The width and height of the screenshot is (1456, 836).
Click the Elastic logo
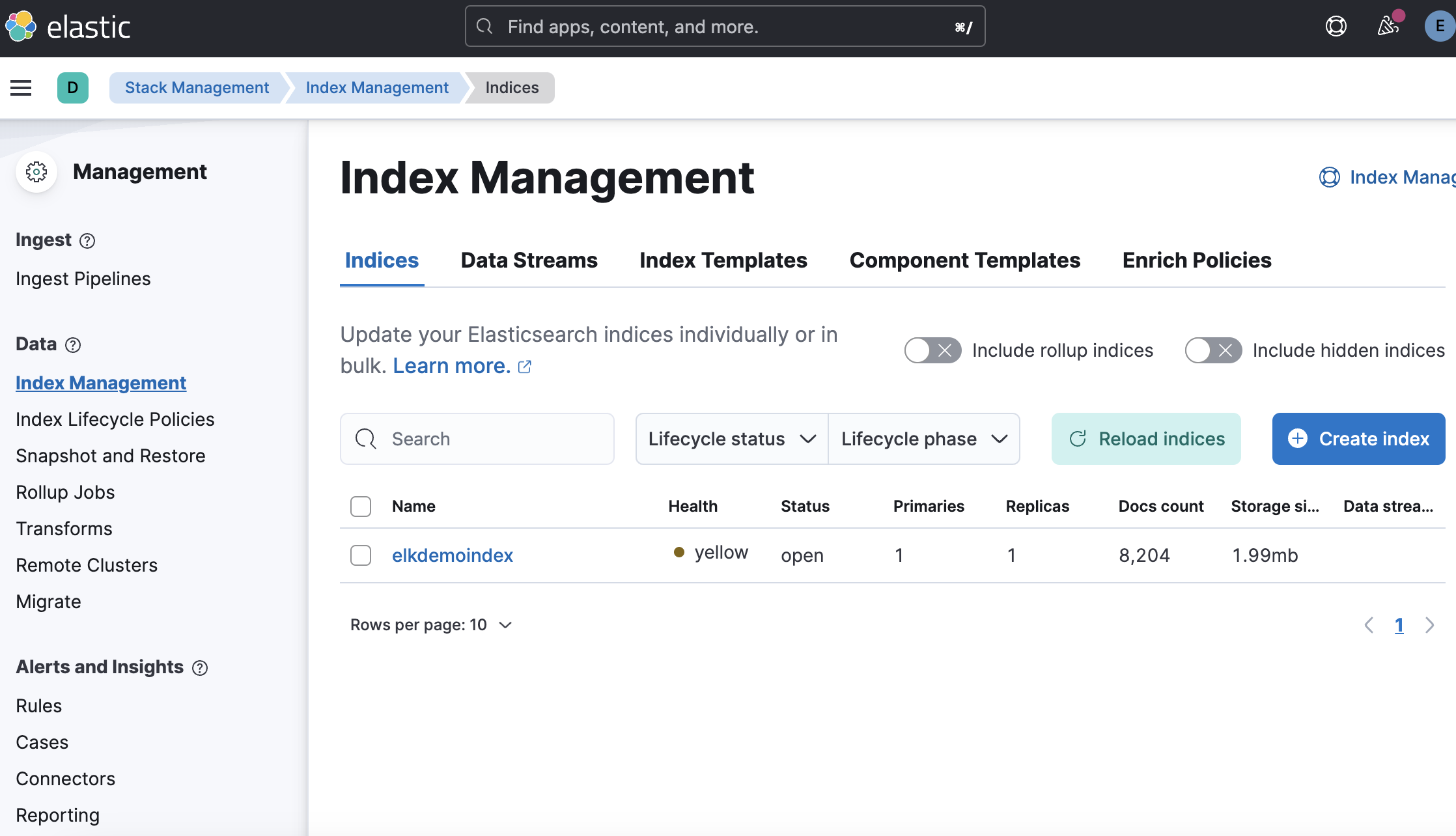pos(68,27)
